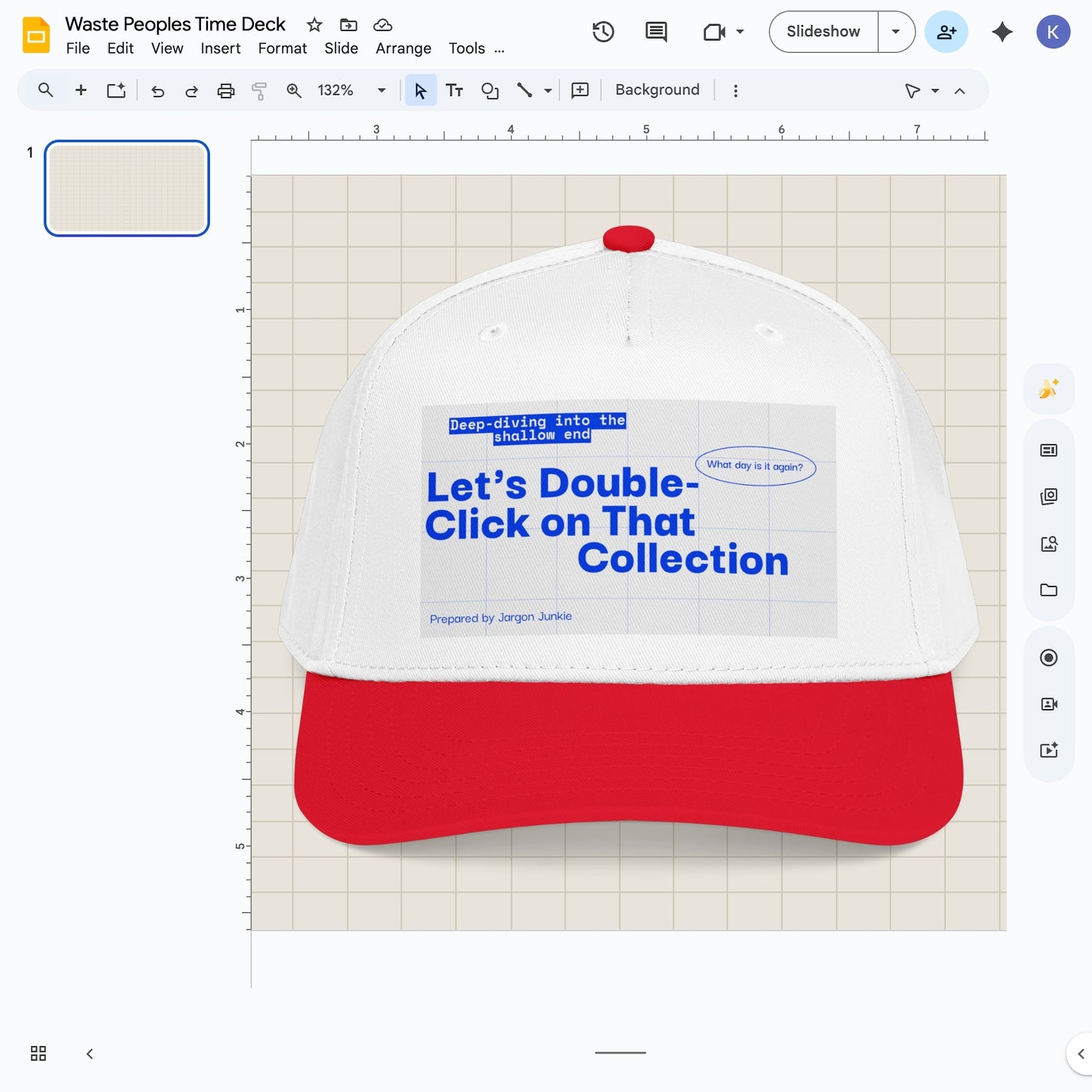The width and height of the screenshot is (1092, 1092).
Task: Open the View menu
Action: tap(167, 48)
